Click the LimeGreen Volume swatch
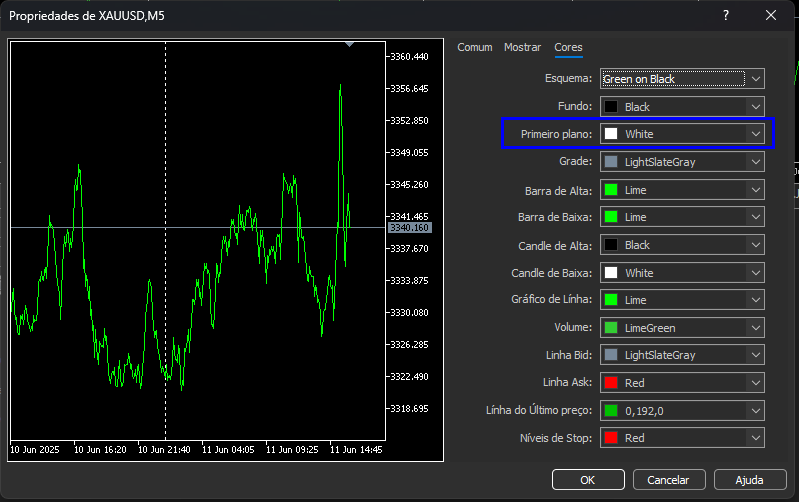799x502 pixels. click(x=611, y=328)
